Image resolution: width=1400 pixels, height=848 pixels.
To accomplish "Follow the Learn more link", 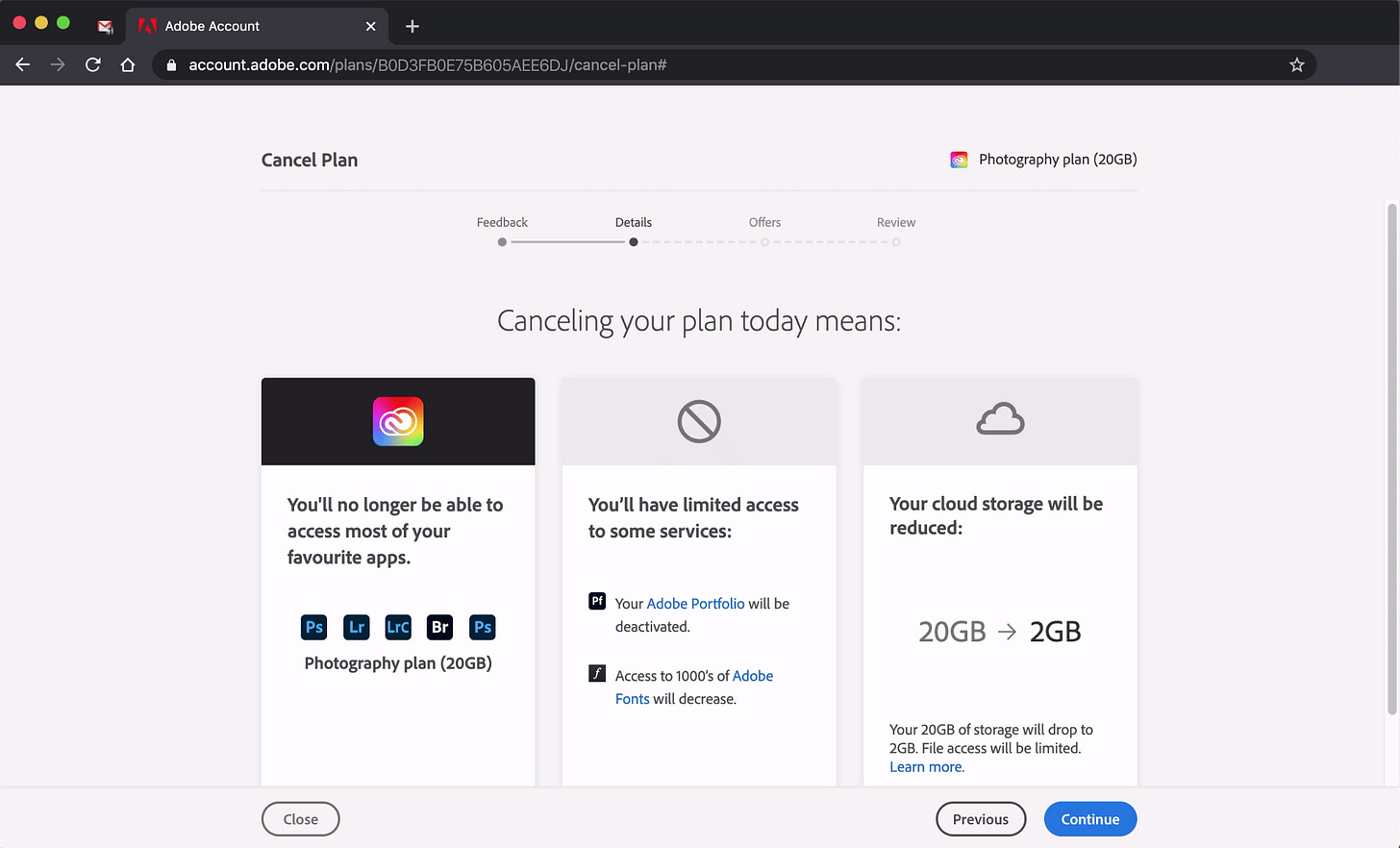I will [927, 767].
